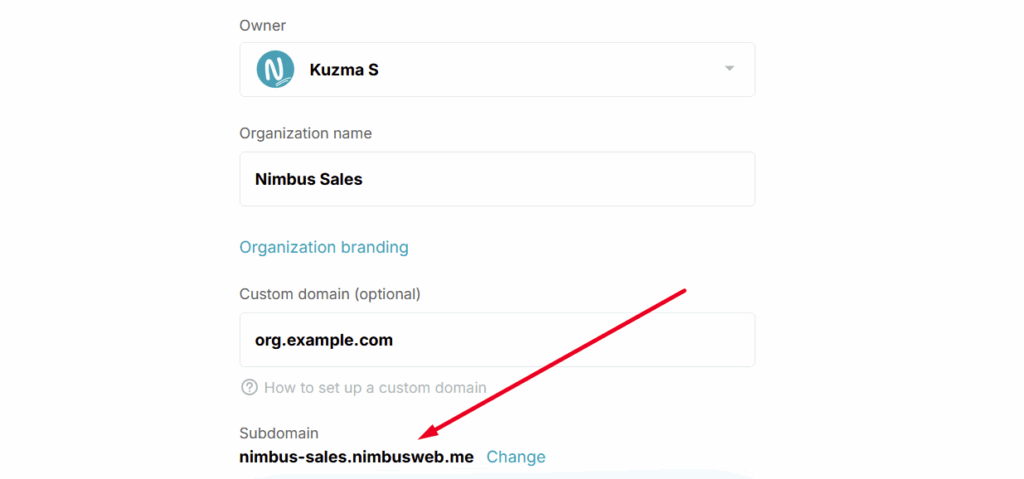Screen dimensions: 1024x479
Task: Click the question mark help icon
Action: (x=249, y=388)
